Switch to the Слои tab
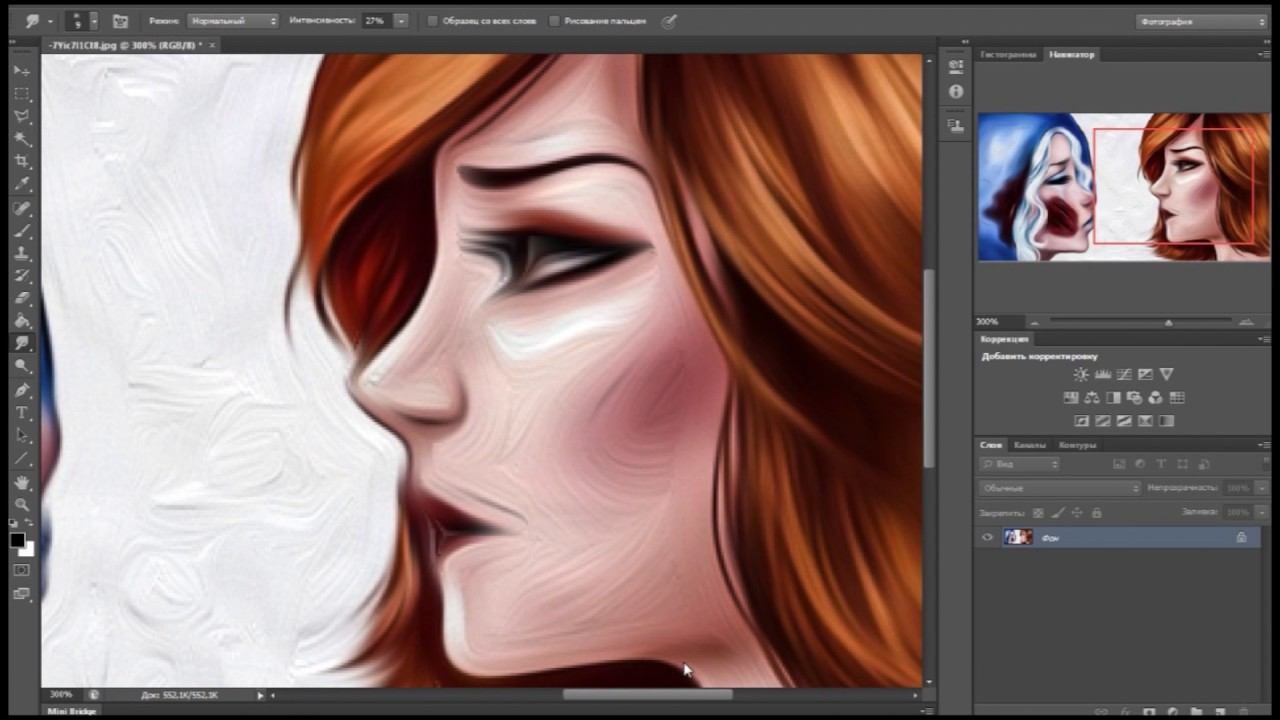Screen dimensions: 1280x720 pyautogui.click(x=990, y=445)
